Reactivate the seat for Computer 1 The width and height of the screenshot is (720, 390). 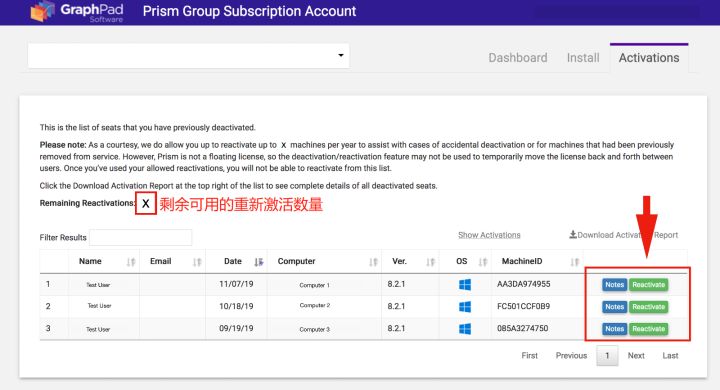[x=648, y=285]
